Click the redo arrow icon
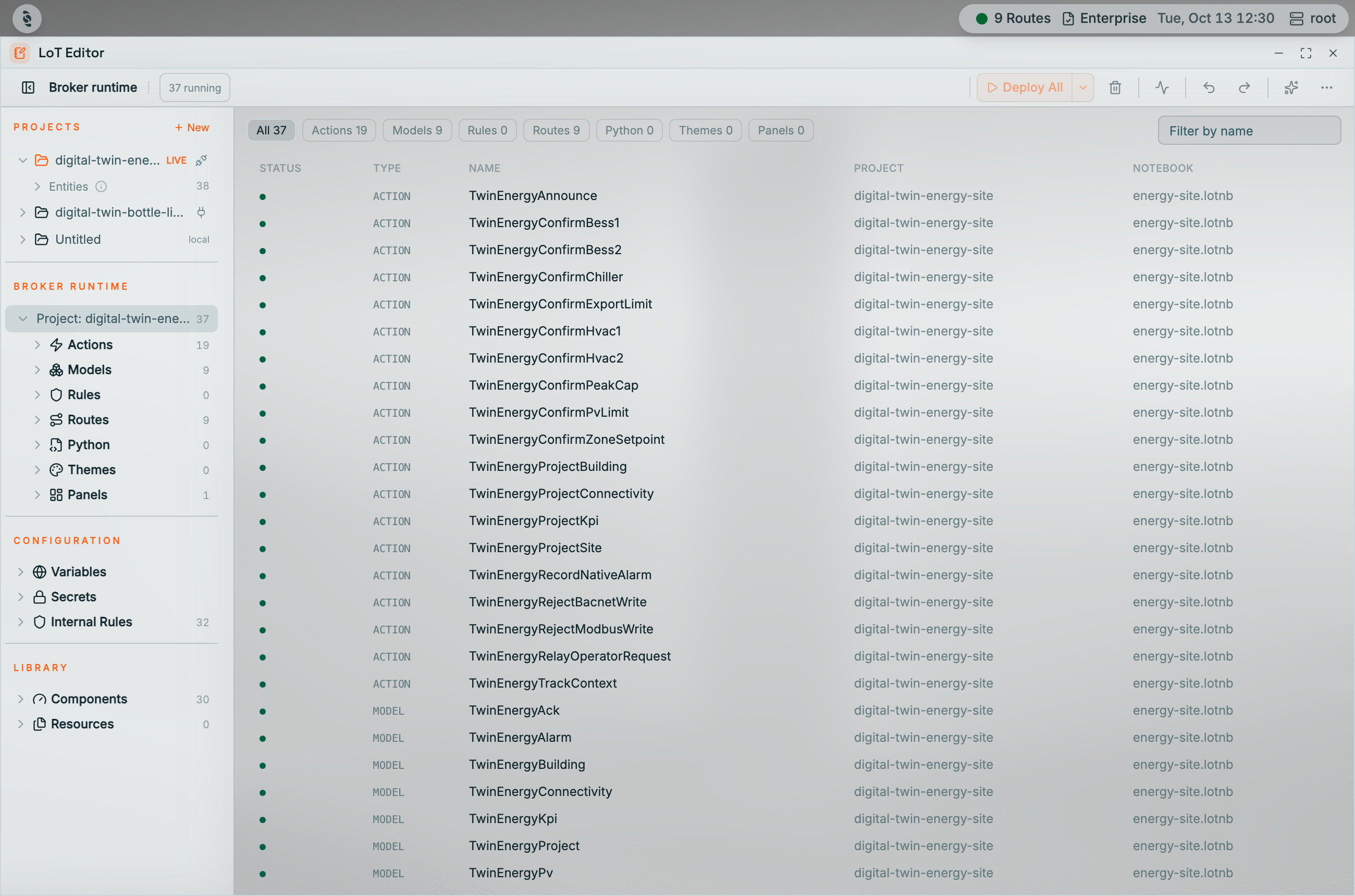This screenshot has width=1355, height=896. coord(1244,88)
